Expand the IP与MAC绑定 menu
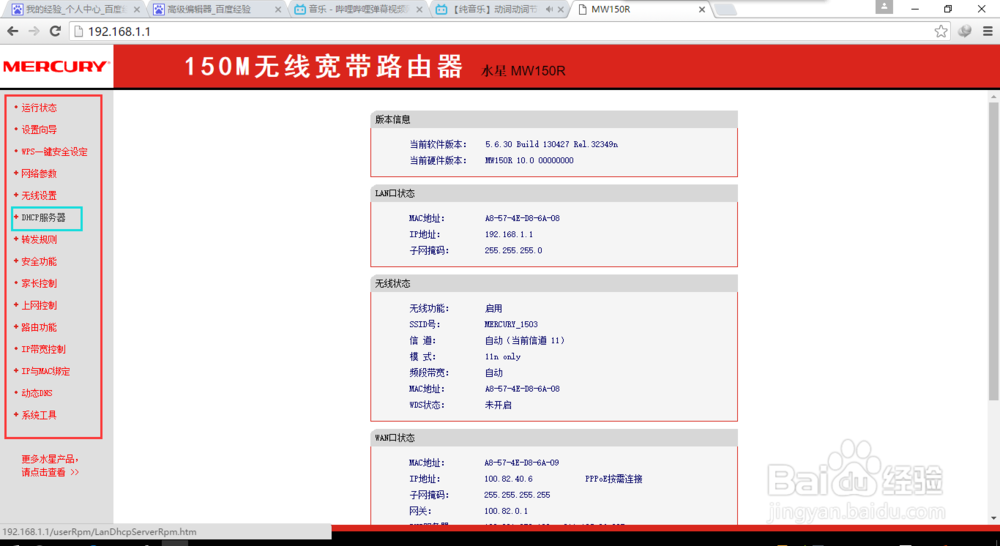1000x546 pixels. [x=45, y=371]
